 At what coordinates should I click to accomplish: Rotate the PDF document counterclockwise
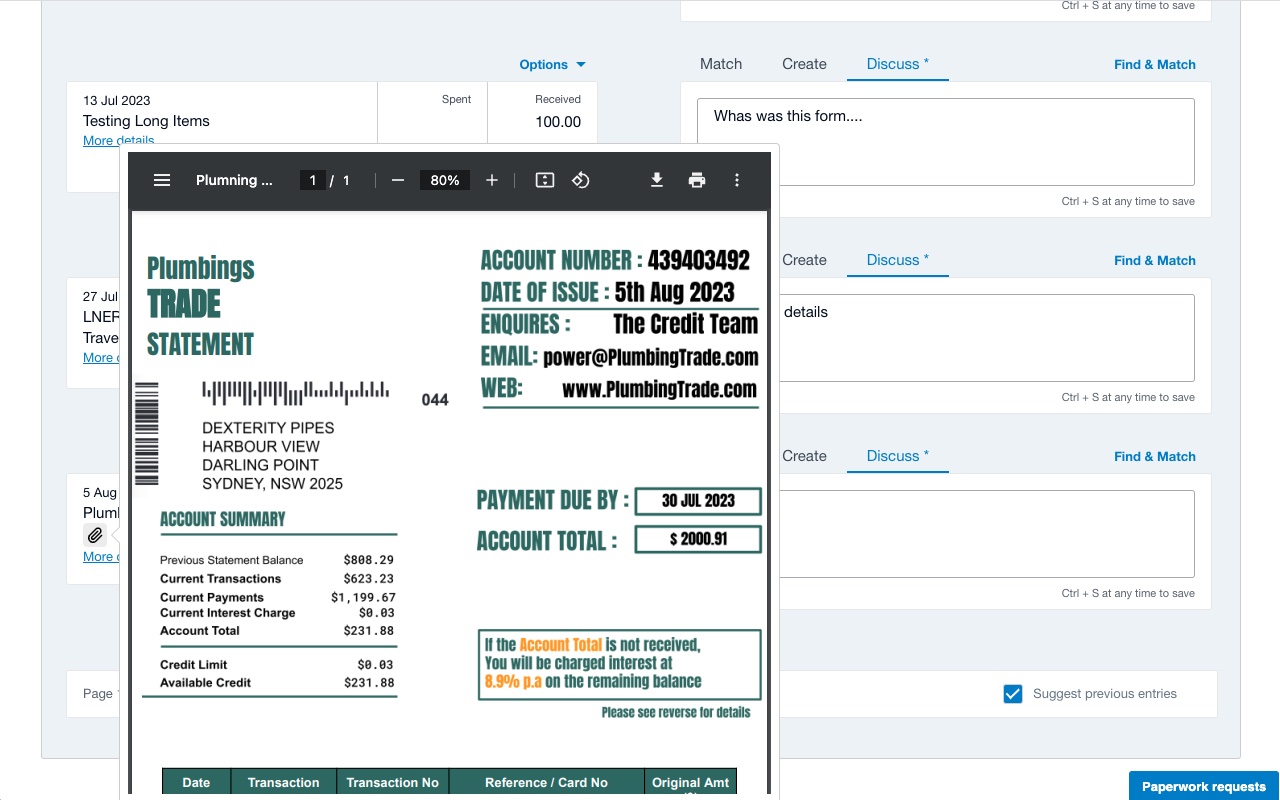pos(581,180)
